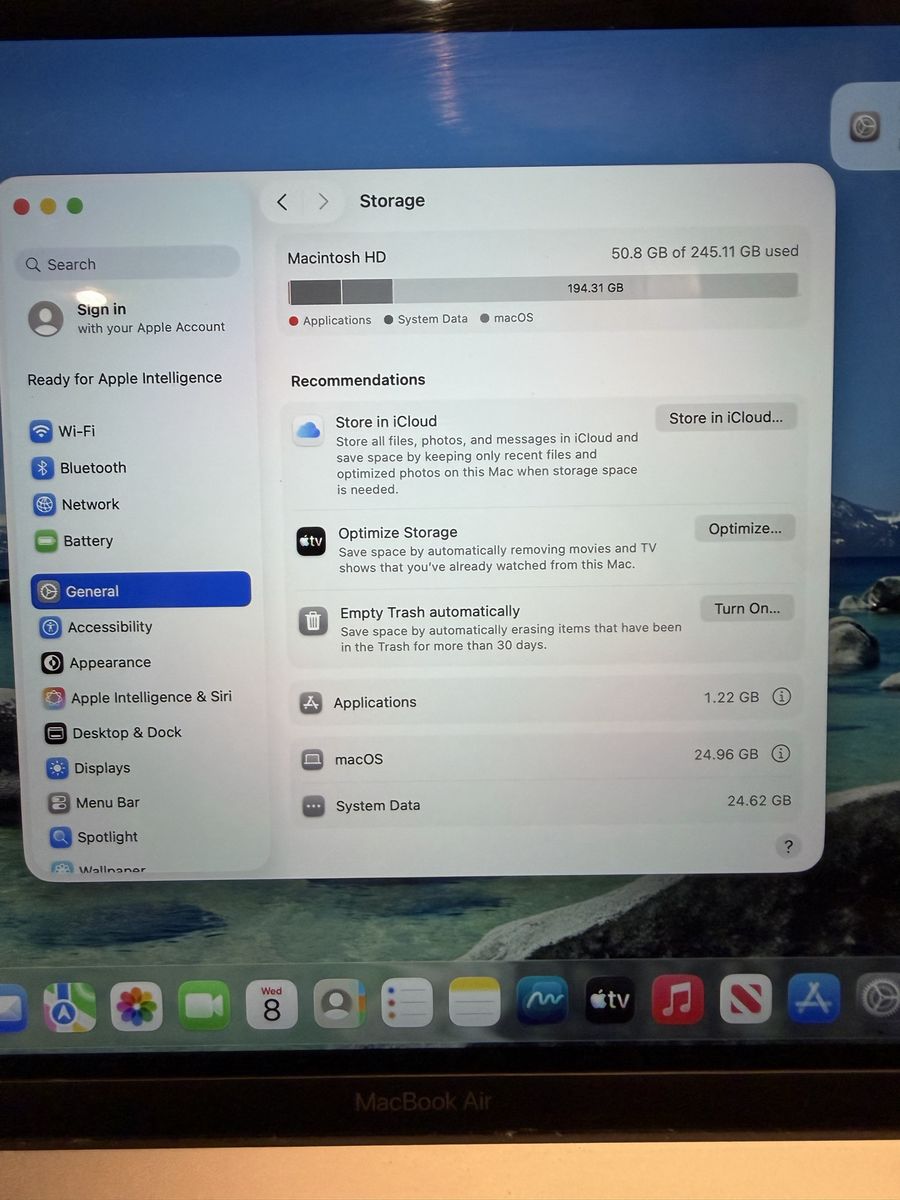
Task: Go to Apple Intelligence & Siri settings
Action: tap(150, 697)
